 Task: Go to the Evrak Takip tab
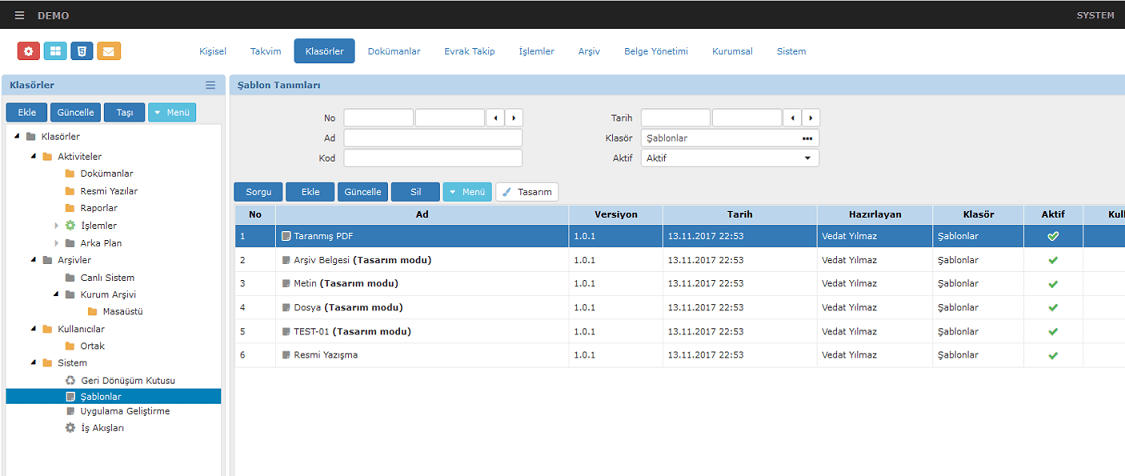[469, 51]
